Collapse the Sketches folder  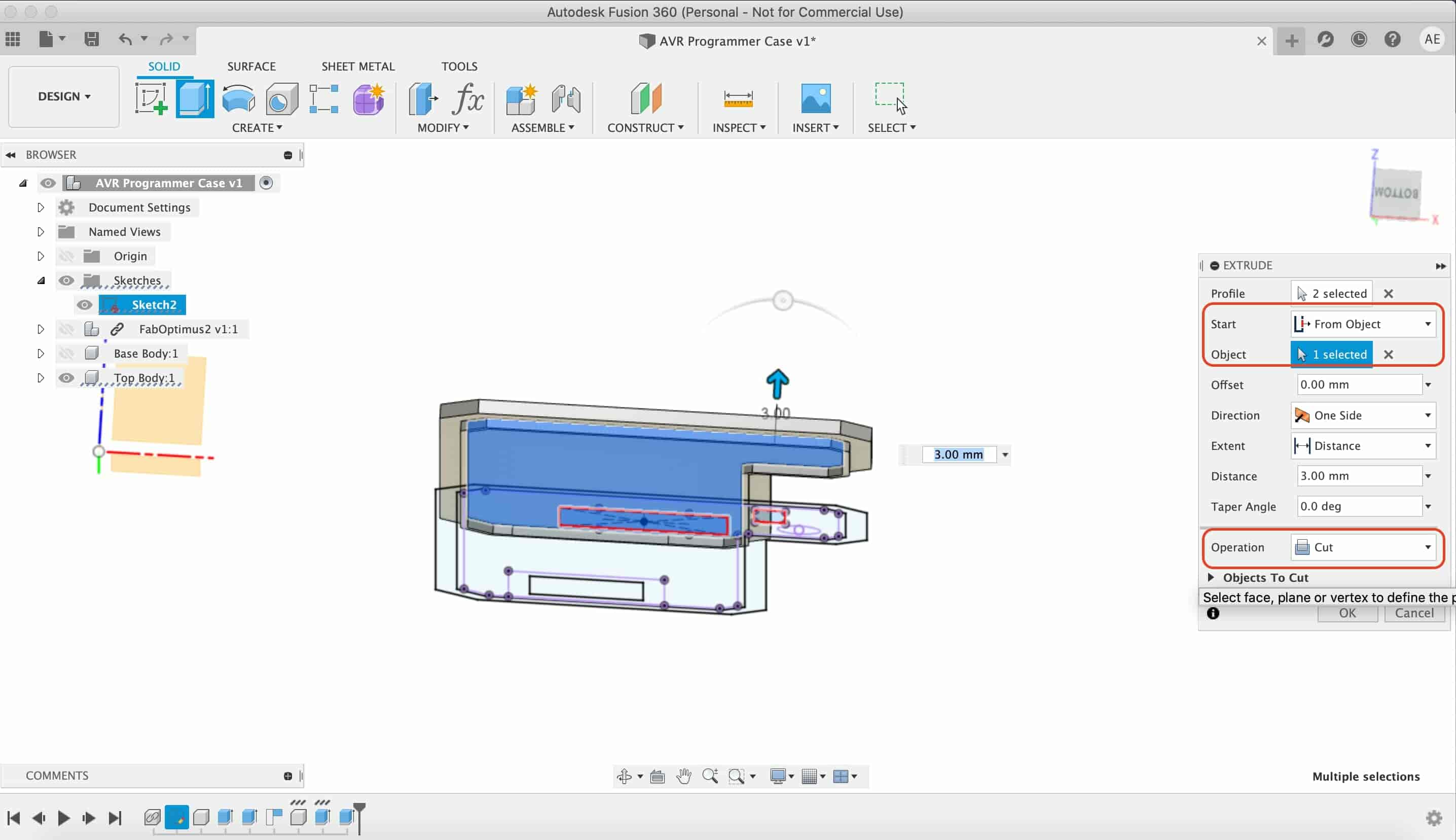[41, 281]
